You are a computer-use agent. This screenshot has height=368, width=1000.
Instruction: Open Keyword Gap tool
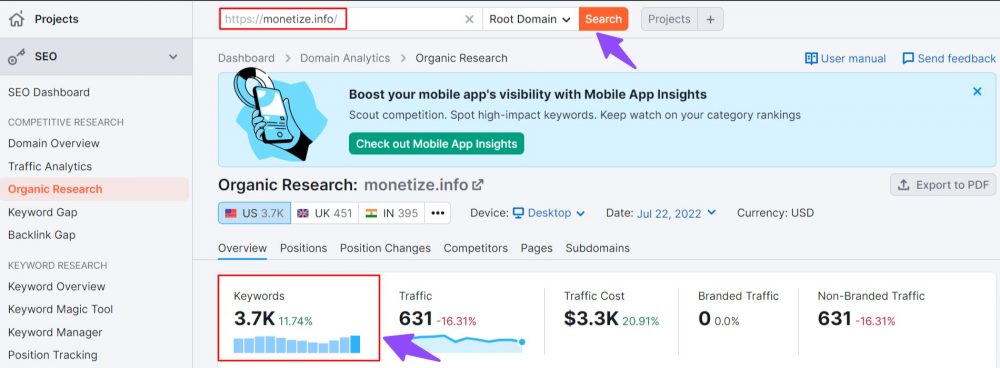(x=42, y=212)
